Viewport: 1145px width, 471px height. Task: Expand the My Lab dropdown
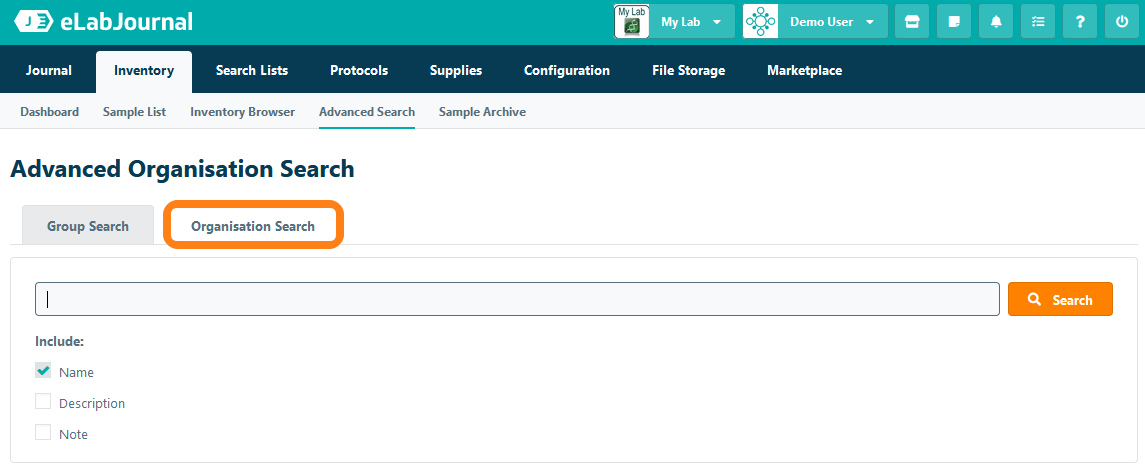[691, 22]
